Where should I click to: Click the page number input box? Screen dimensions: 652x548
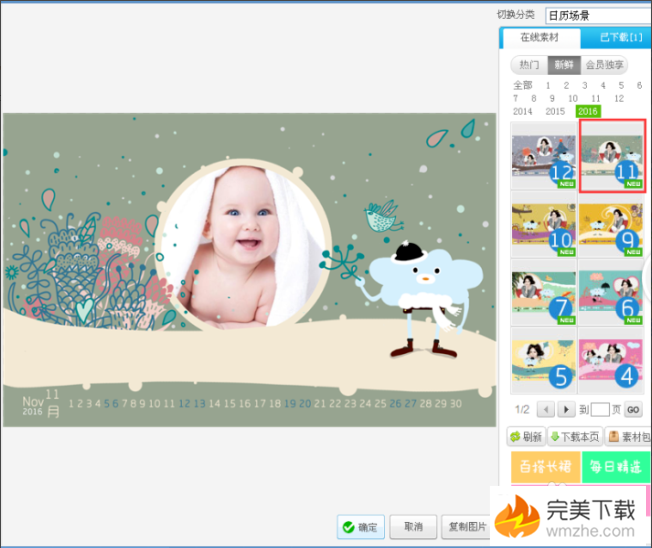[x=600, y=410]
